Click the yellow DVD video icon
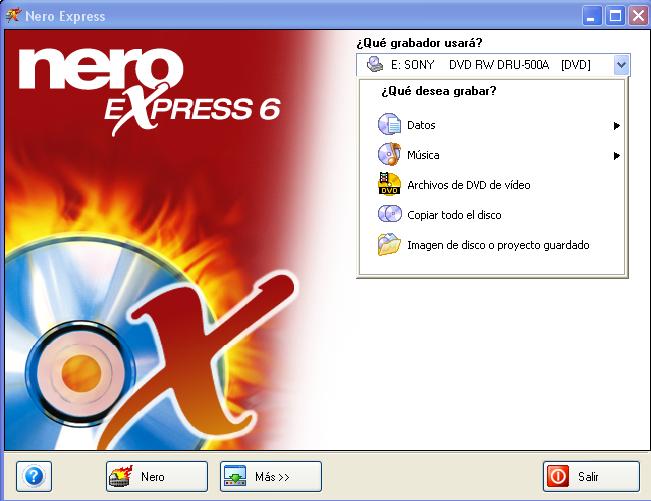Screen dimensions: 651x501 pos(389,184)
